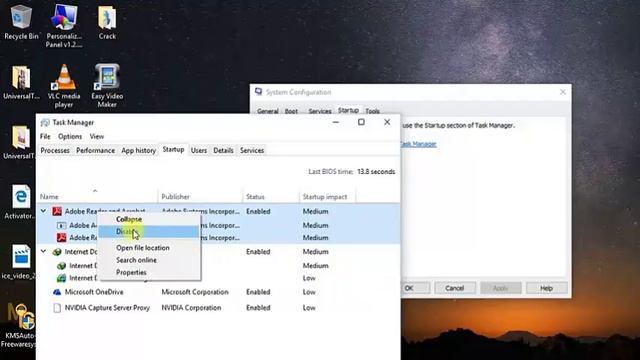Open the File menu in Task Manager

tap(45, 136)
